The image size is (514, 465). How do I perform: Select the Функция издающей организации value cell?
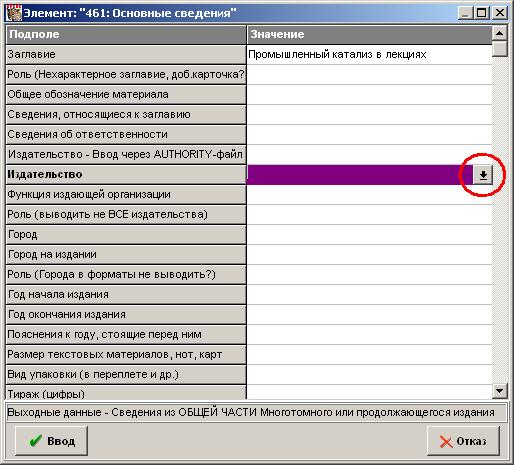tap(369, 195)
